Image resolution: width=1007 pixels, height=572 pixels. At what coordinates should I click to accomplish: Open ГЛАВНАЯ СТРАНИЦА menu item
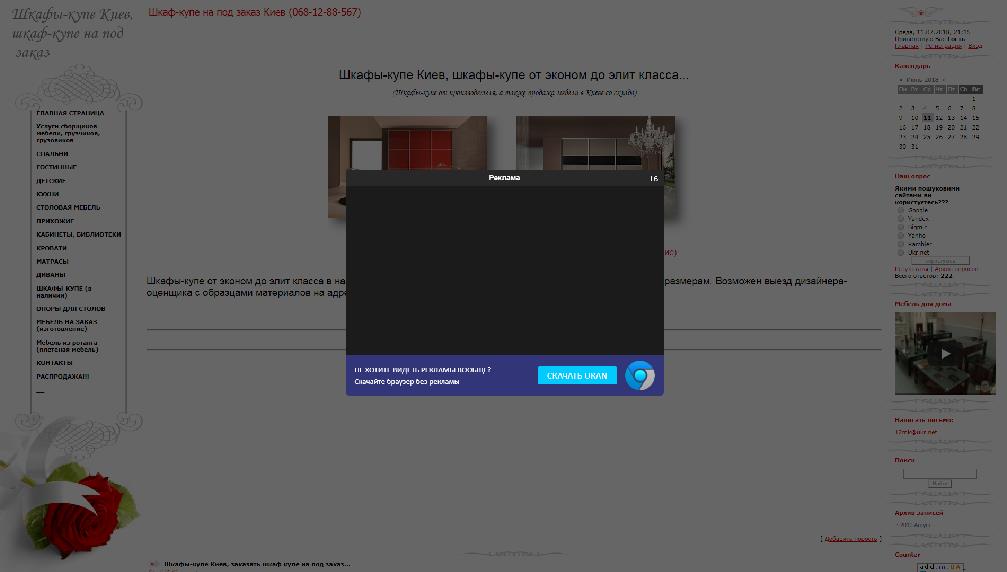point(70,113)
